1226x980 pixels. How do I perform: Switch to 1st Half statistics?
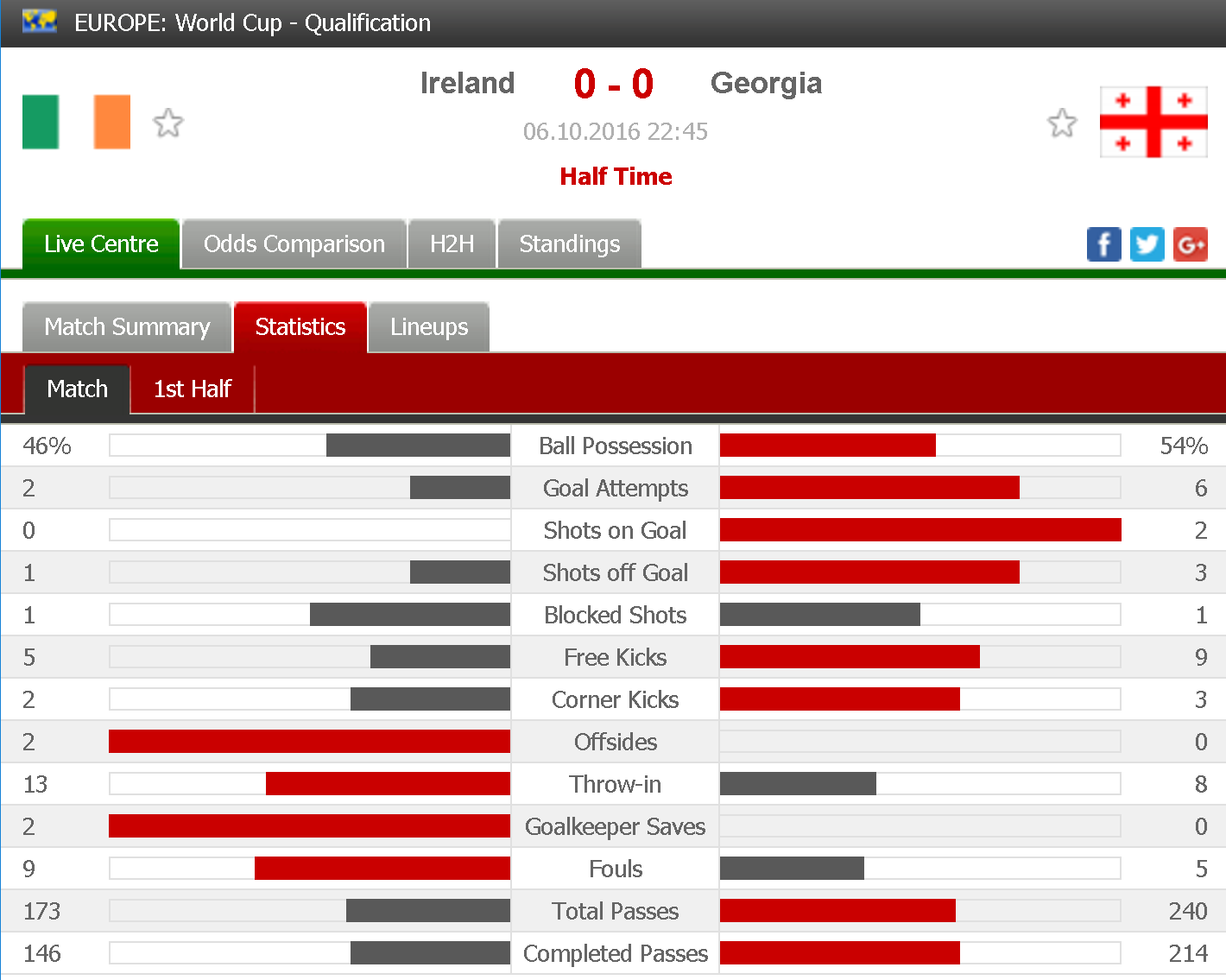pyautogui.click(x=193, y=389)
